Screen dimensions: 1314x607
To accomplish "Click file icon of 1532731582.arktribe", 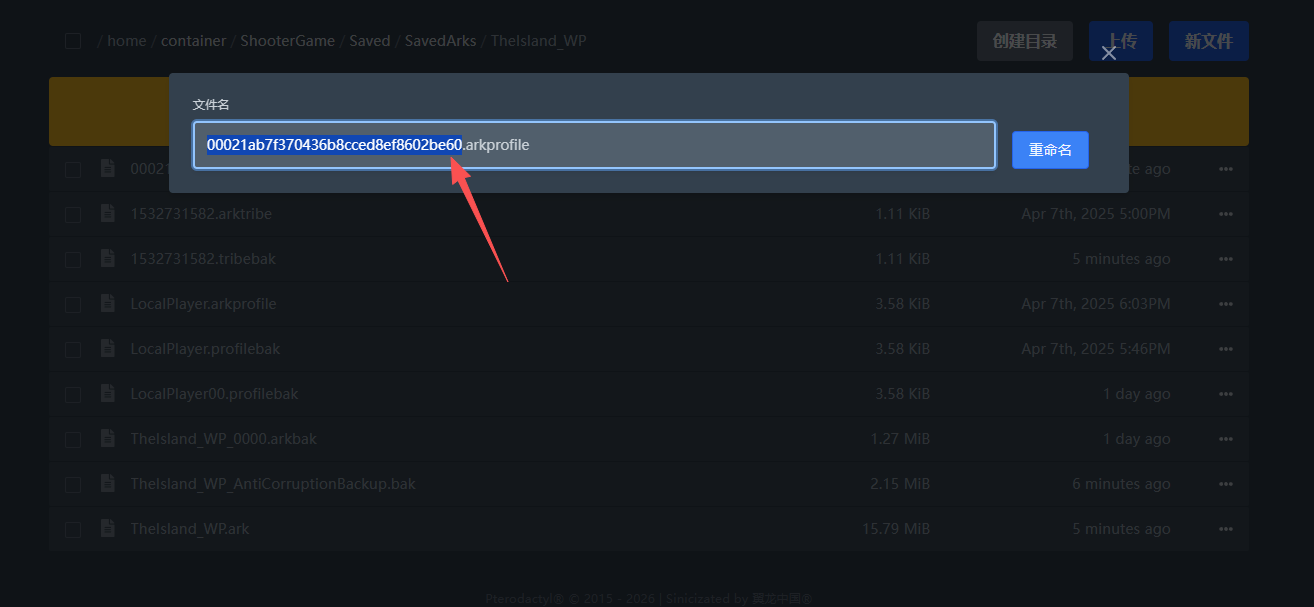I will [108, 214].
